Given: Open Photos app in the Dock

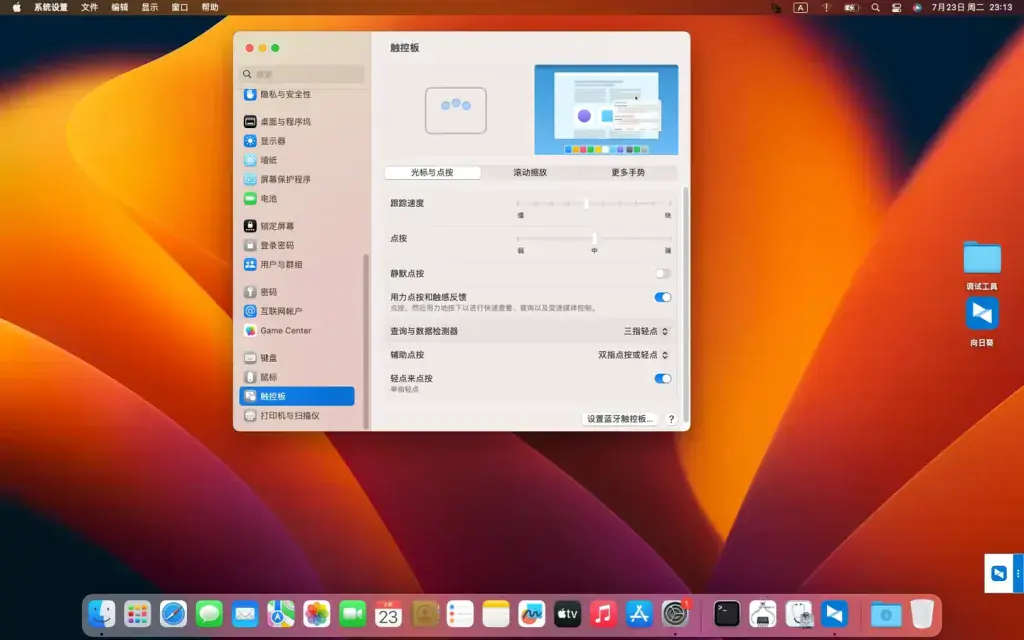Looking at the screenshot, I should coord(317,614).
